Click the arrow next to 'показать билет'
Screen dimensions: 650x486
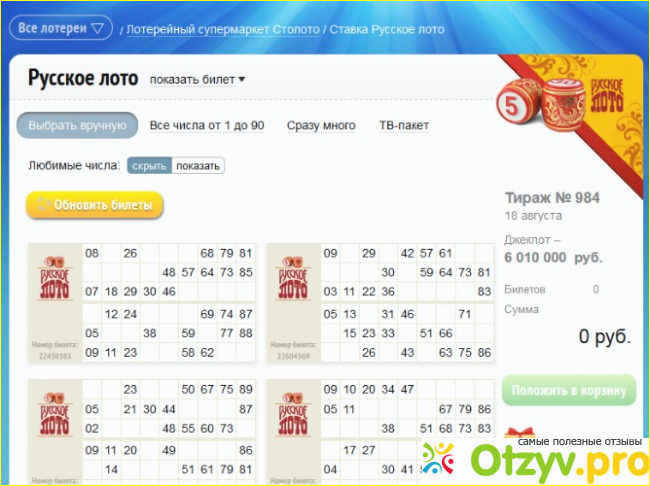click(x=242, y=79)
